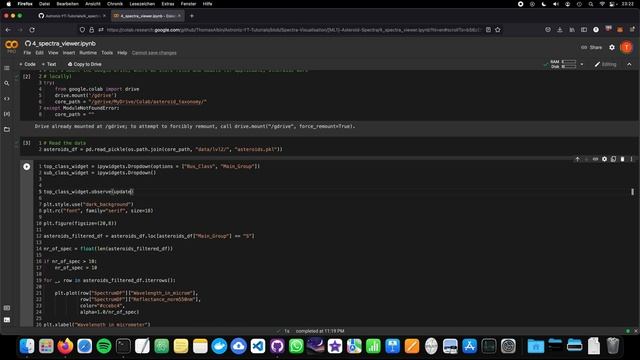Open the Edit menu in Colab
The height and width of the screenshot is (360, 640).
click(x=39, y=53)
